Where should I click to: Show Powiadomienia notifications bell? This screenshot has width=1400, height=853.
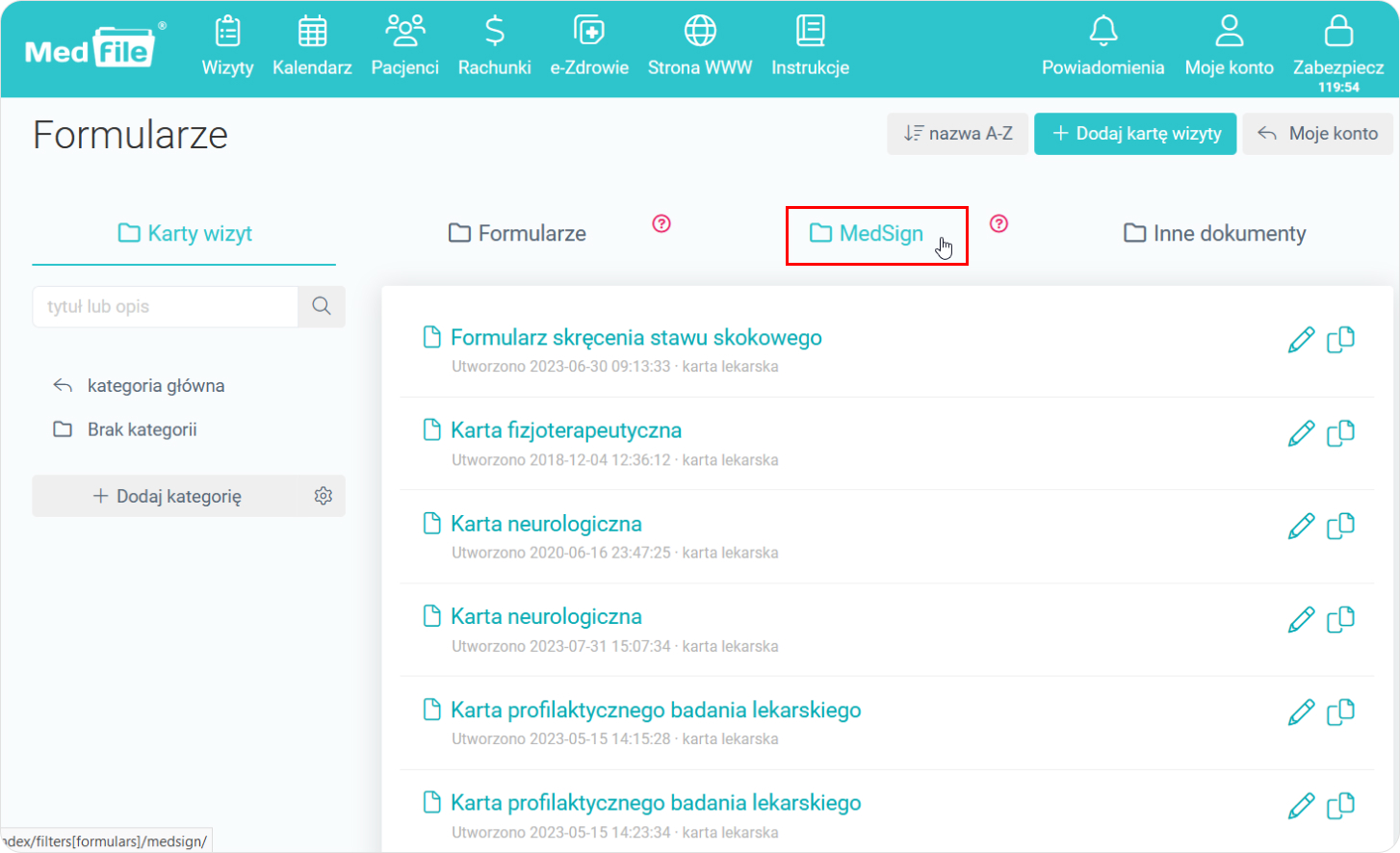point(1102,46)
